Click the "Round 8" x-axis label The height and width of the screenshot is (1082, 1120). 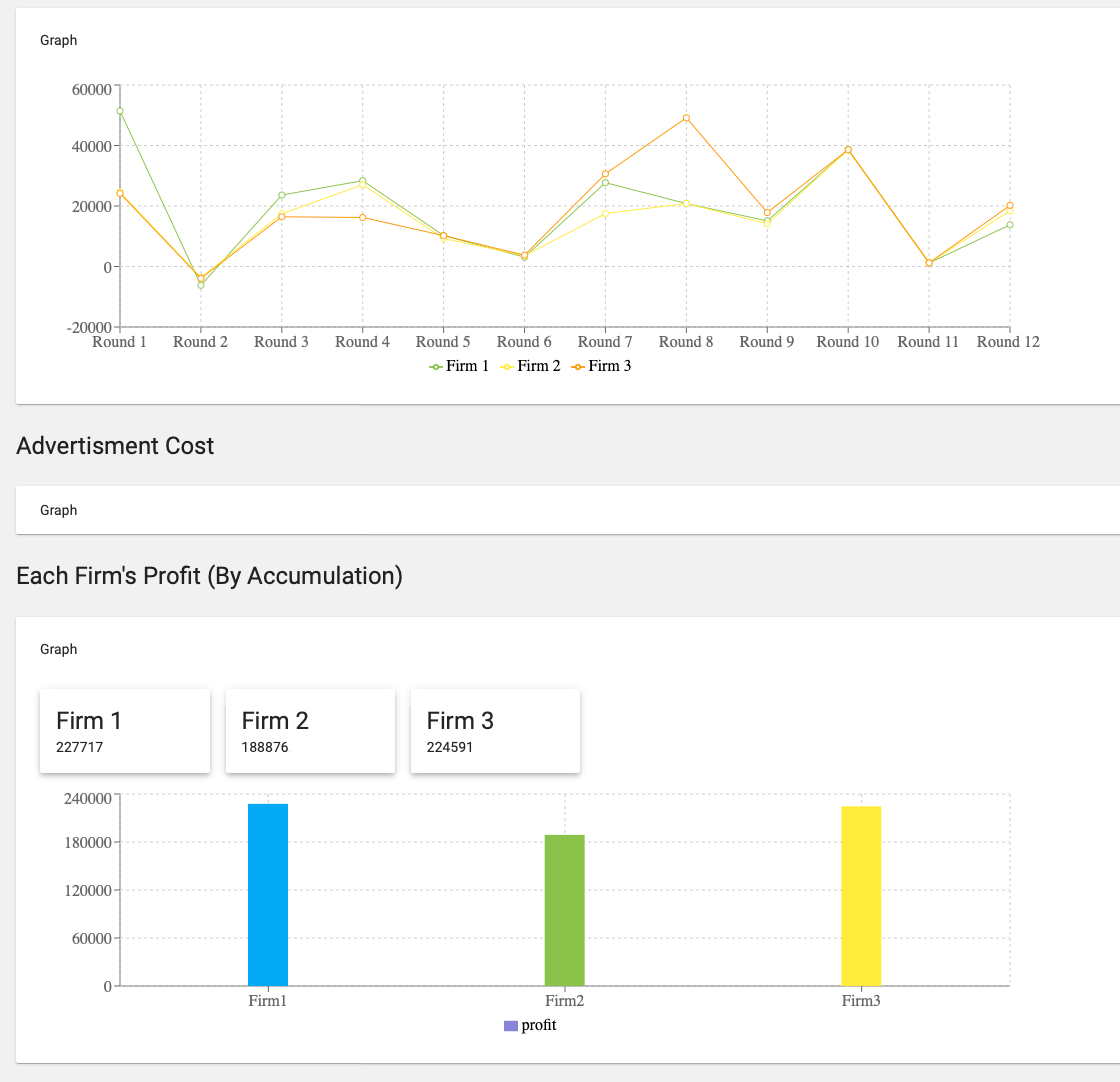click(686, 342)
